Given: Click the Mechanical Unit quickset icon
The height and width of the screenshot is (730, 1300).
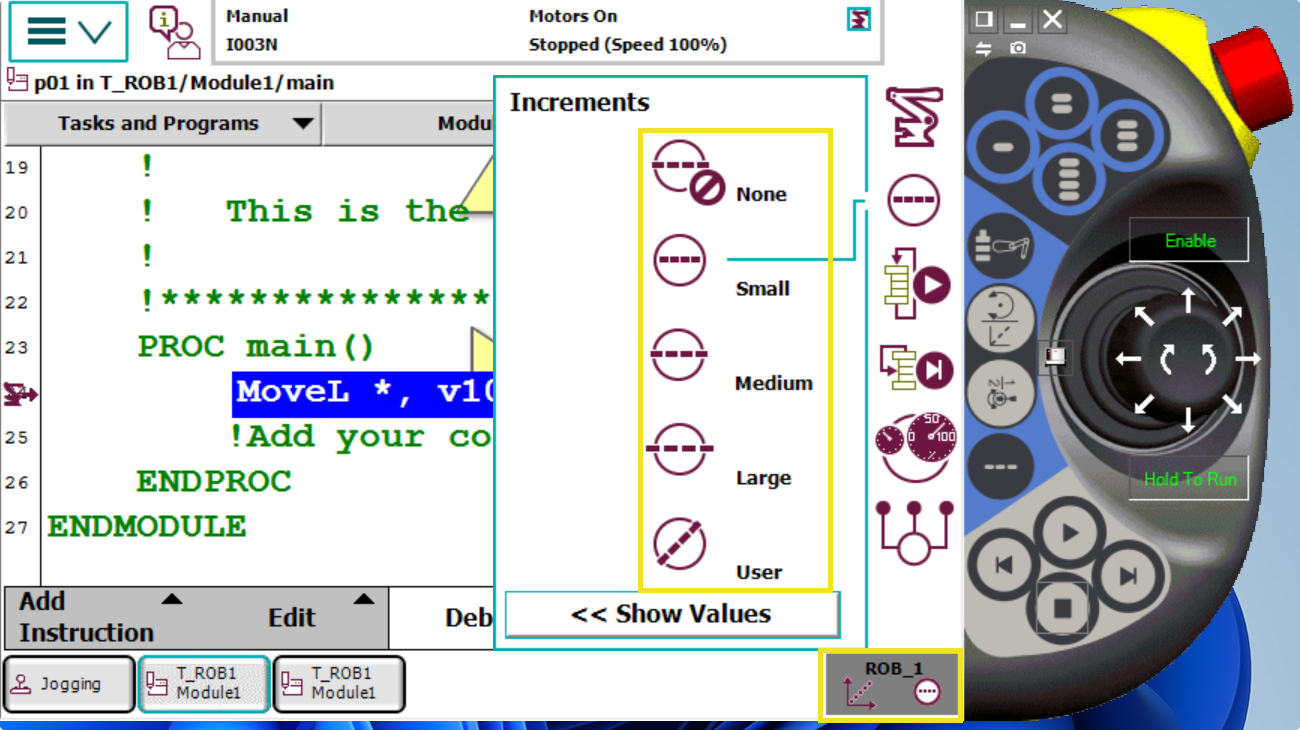Looking at the screenshot, I should tap(913, 116).
